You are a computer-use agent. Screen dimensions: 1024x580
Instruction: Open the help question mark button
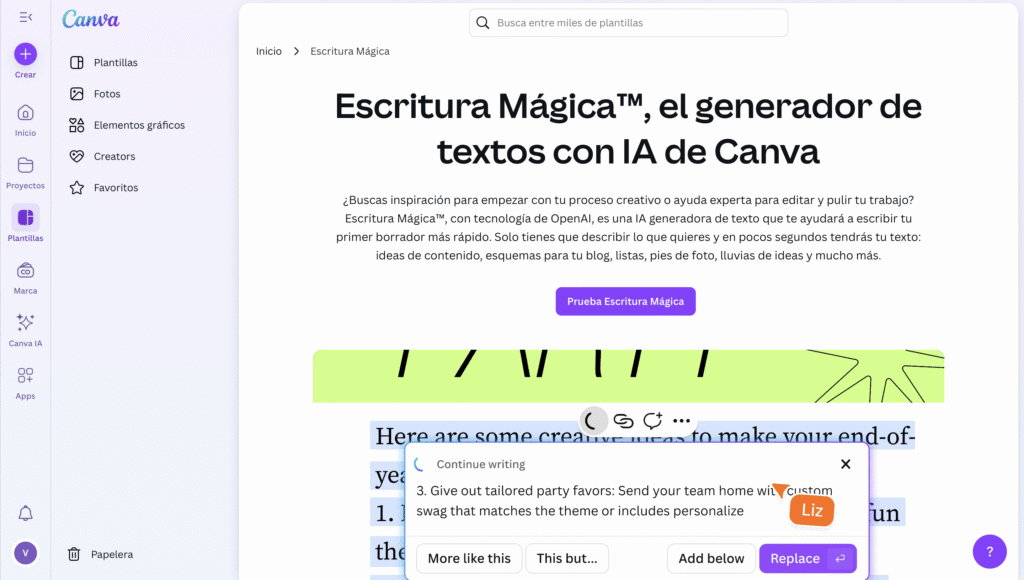click(989, 551)
